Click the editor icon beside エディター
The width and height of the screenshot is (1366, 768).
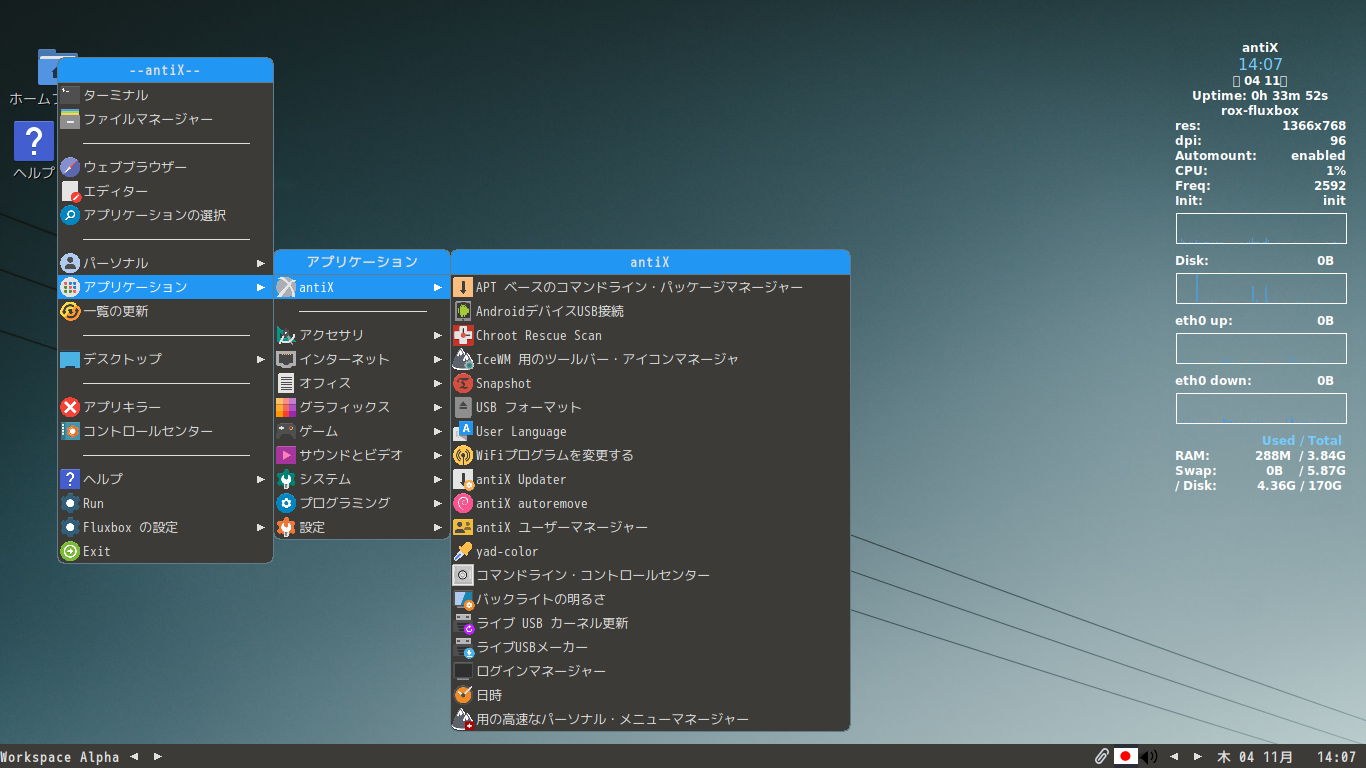70,191
